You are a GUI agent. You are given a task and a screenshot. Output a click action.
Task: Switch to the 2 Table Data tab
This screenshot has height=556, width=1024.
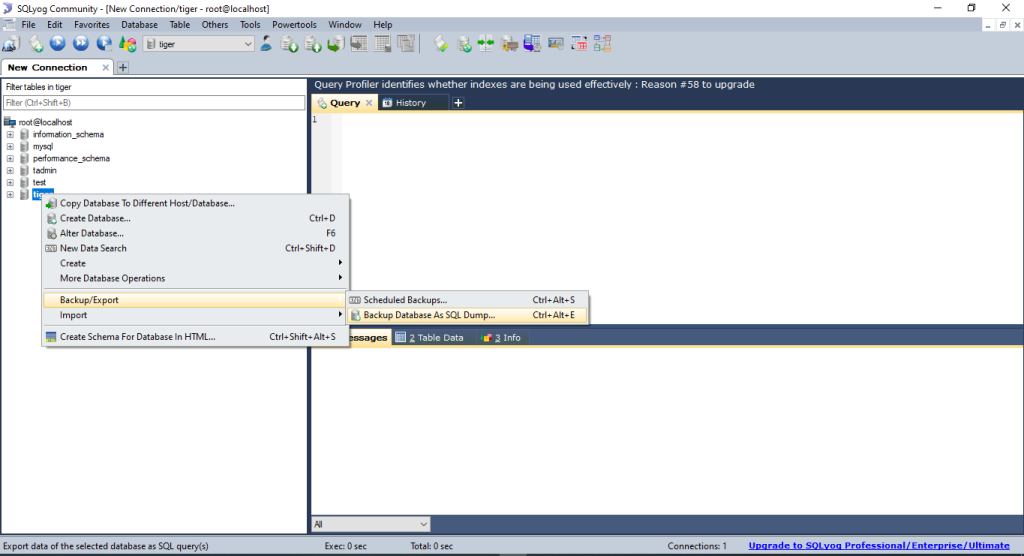430,338
